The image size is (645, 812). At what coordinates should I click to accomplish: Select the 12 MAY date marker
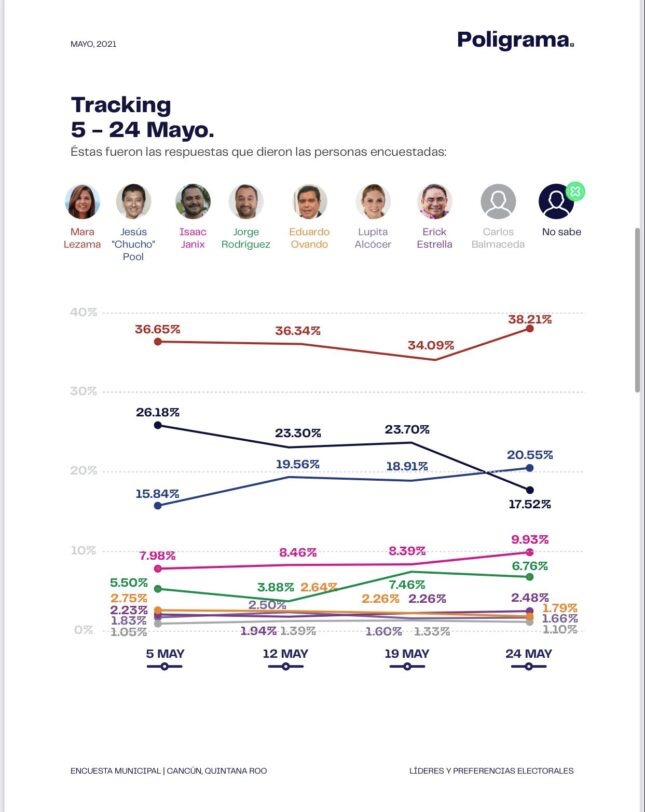(286, 665)
